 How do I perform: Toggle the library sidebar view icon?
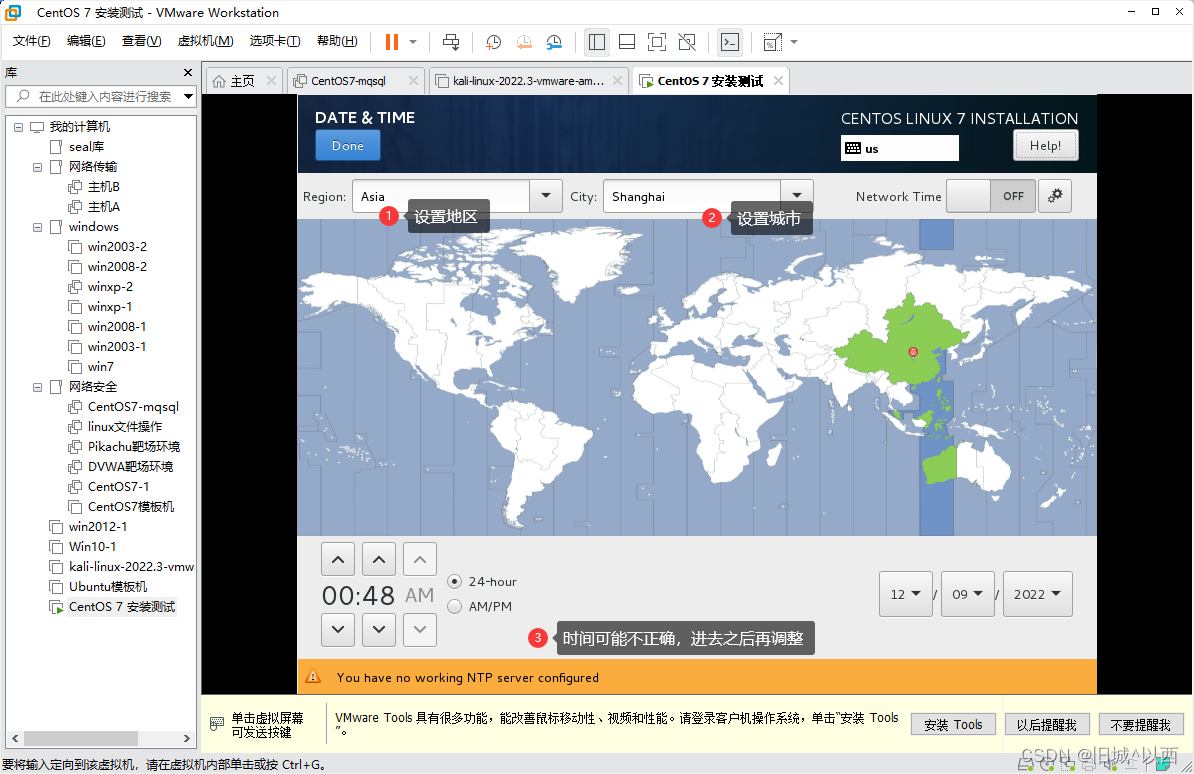point(597,42)
